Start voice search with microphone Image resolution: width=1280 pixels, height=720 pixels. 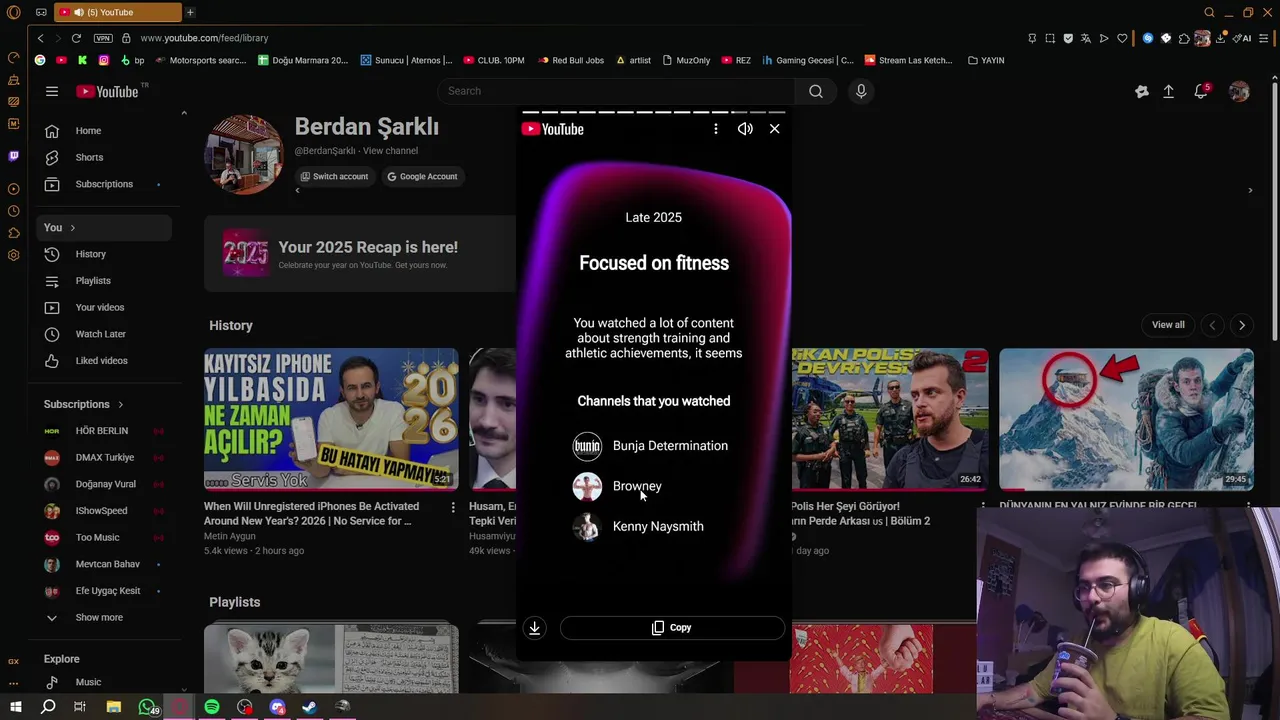(861, 91)
